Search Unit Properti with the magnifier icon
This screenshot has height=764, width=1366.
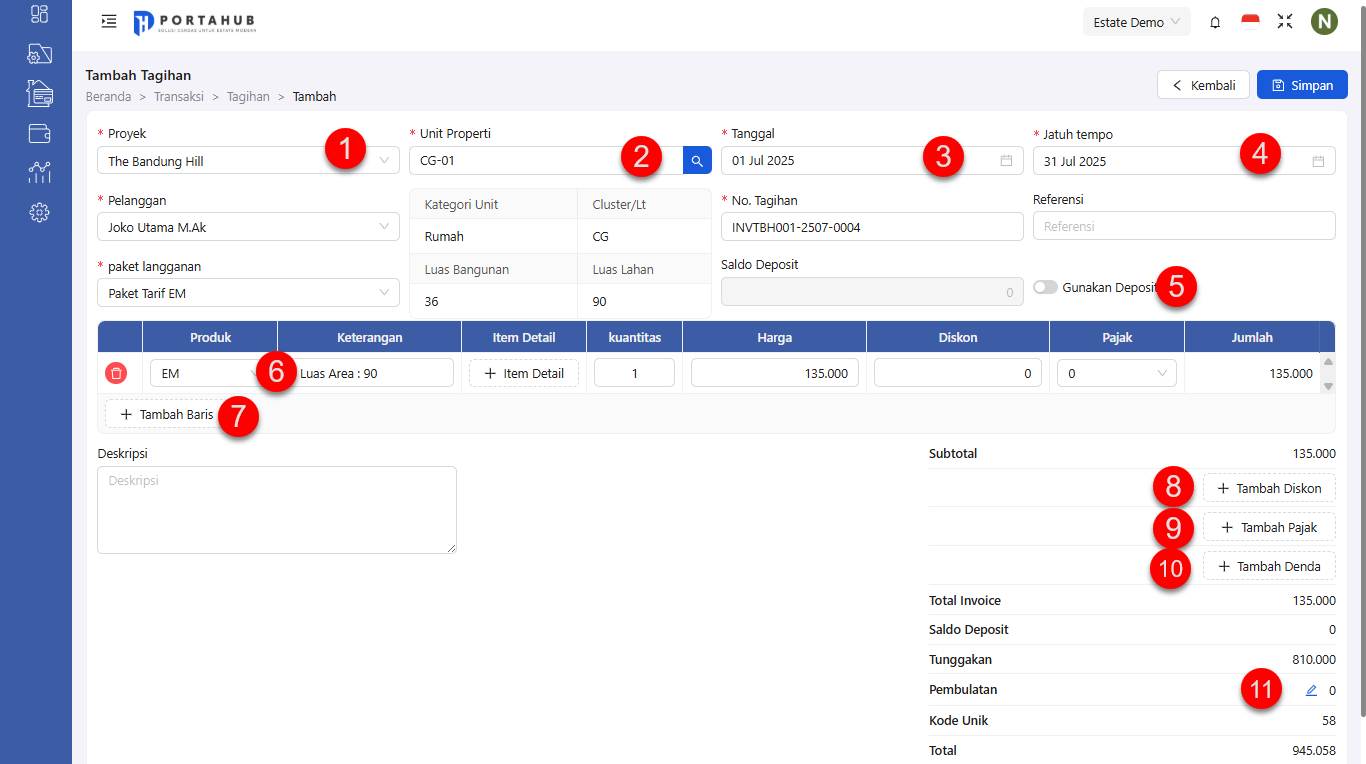pyautogui.click(x=696, y=159)
